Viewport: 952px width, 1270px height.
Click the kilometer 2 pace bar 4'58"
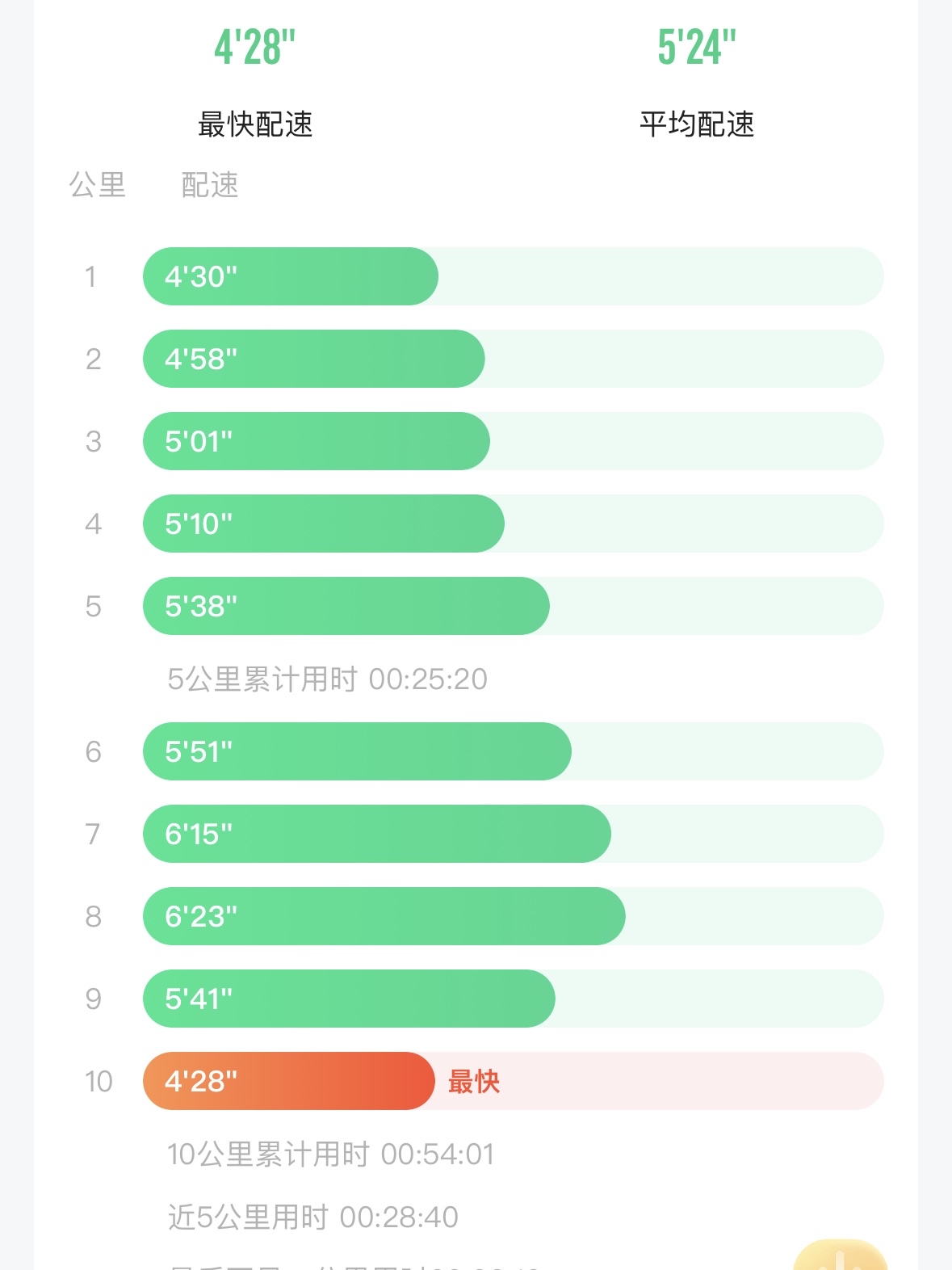[313, 359]
